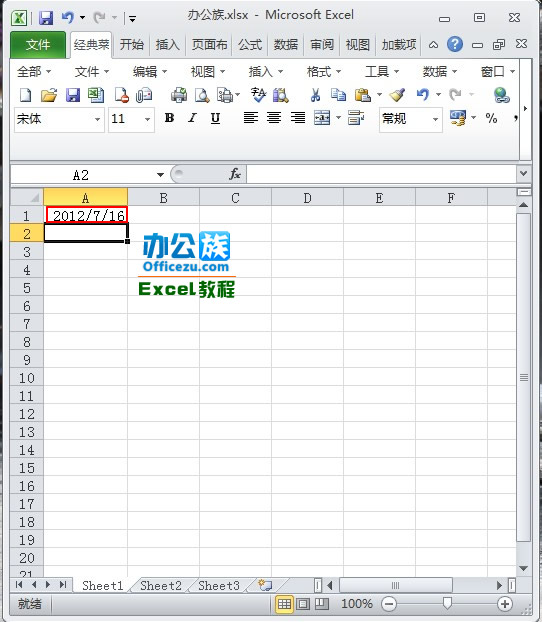The image size is (542, 622).
Task: Click the Spelling check icon
Action: [x=258, y=95]
